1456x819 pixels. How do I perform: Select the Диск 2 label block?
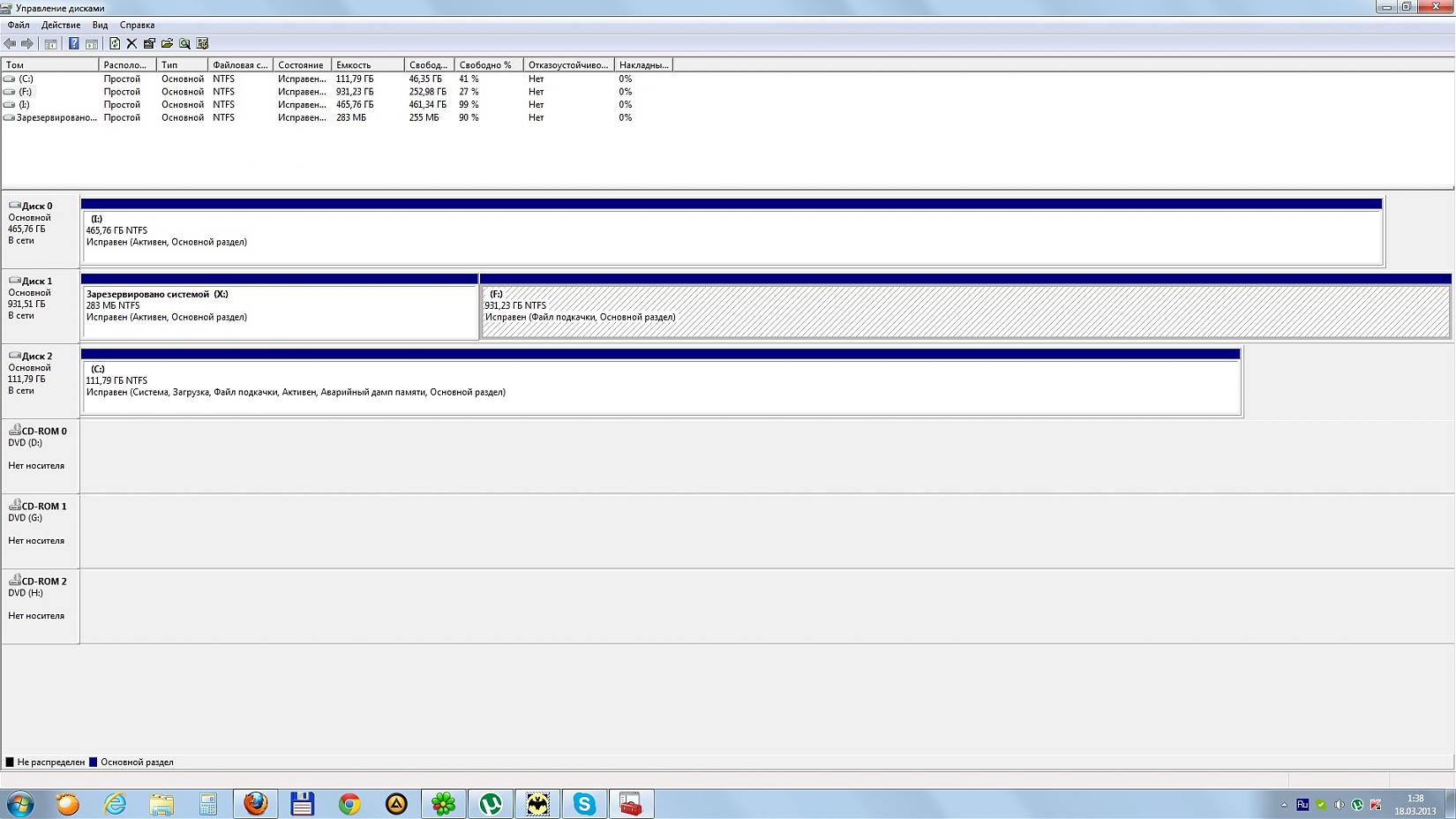41,381
